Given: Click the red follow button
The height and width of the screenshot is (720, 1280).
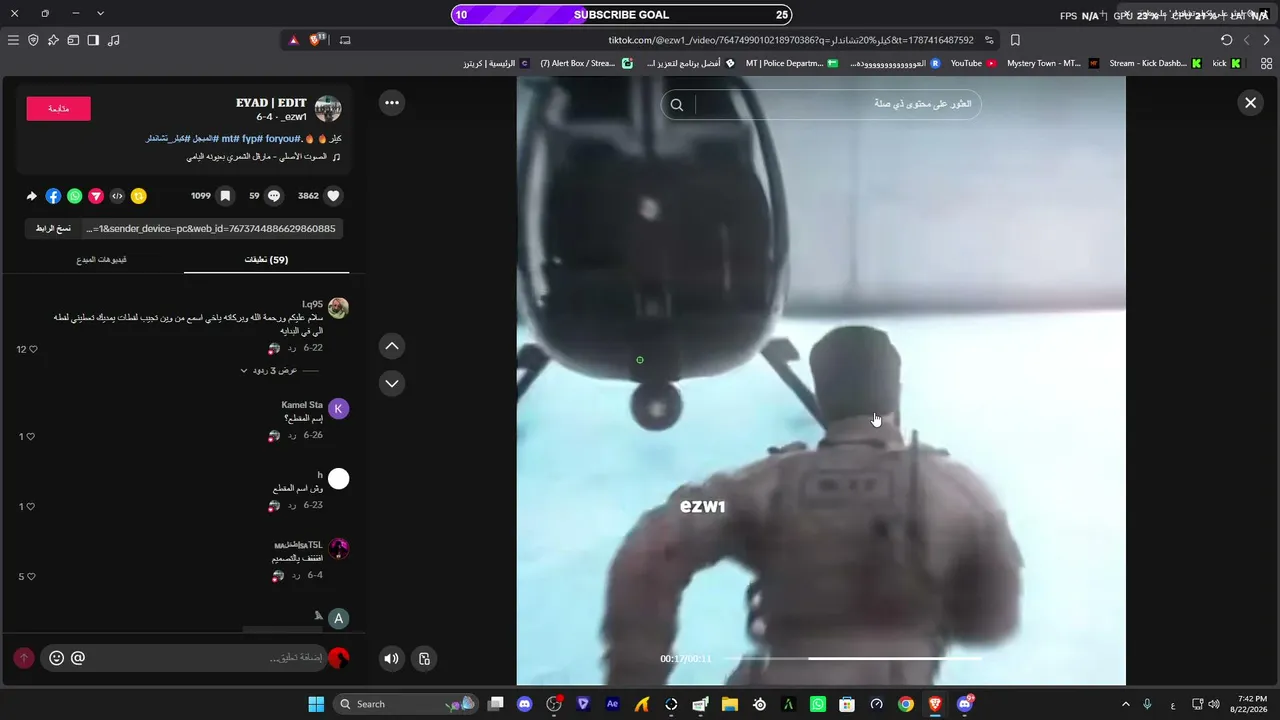Looking at the screenshot, I should 58,109.
